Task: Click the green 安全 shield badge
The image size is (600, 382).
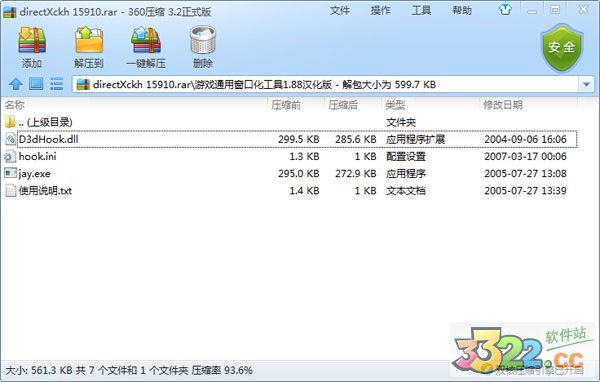Action: [561, 48]
